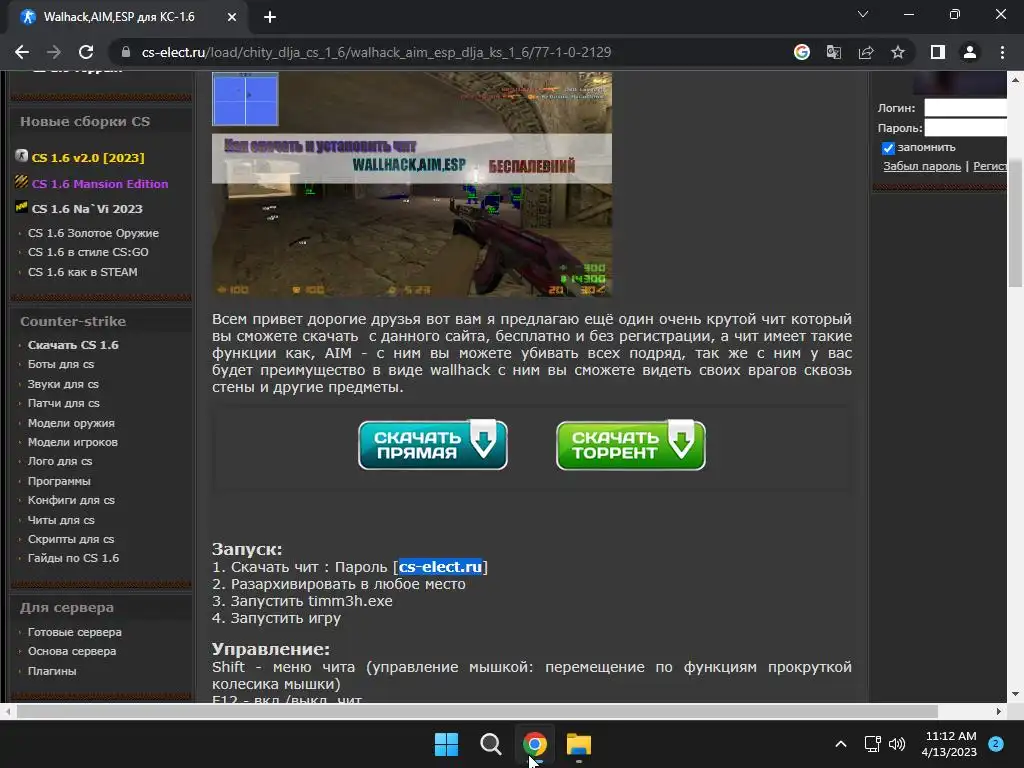Viewport: 1024px width, 768px height.
Task: Open the Google icon in address bar
Action: [x=802, y=52]
